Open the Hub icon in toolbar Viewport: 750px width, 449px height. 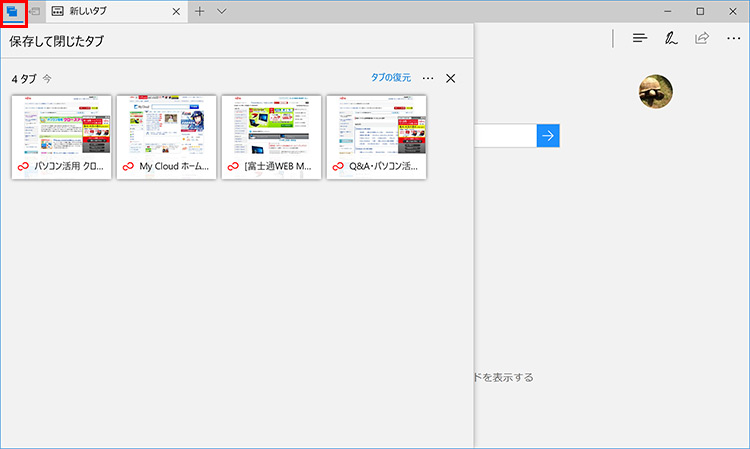click(x=640, y=38)
